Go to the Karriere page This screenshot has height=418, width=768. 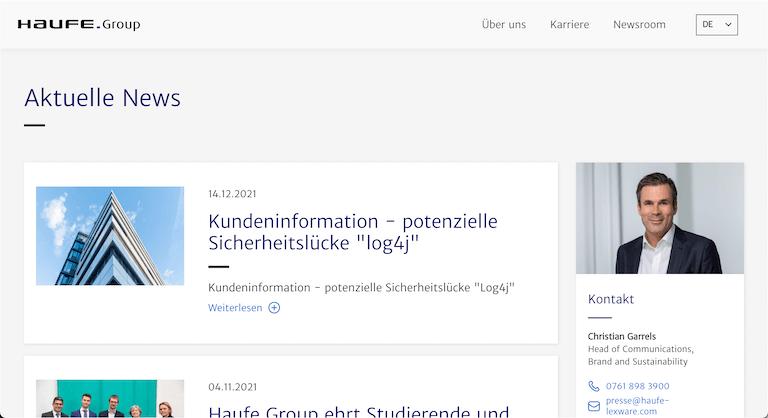click(x=569, y=25)
